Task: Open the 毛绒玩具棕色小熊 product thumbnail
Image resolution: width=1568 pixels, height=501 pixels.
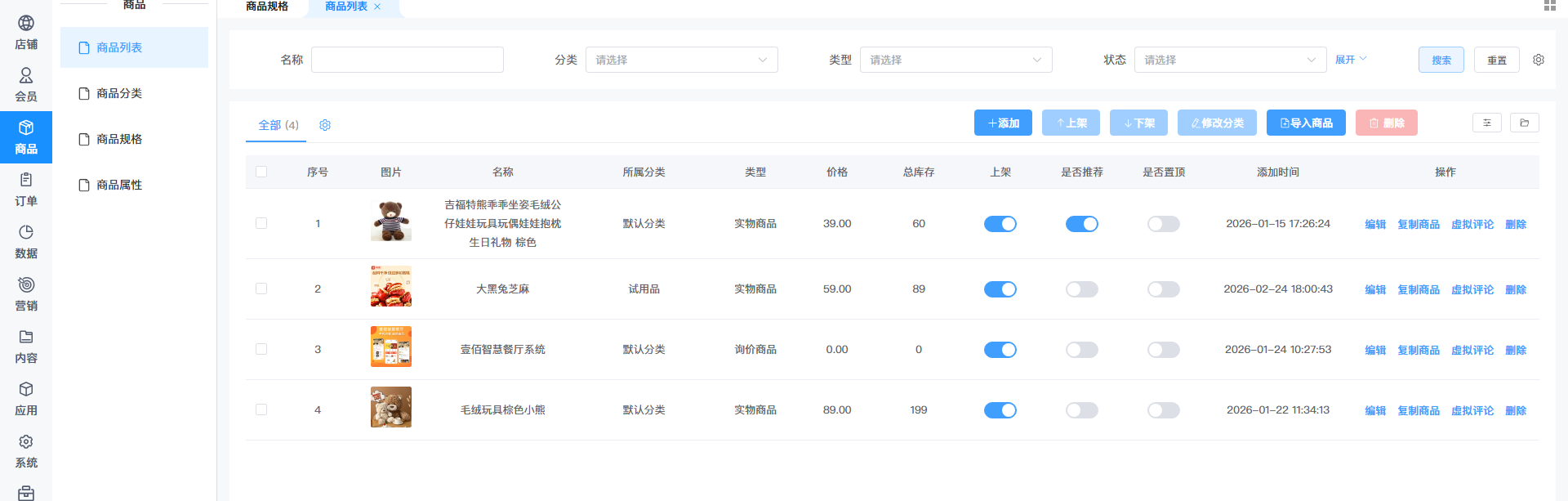Action: (391, 407)
